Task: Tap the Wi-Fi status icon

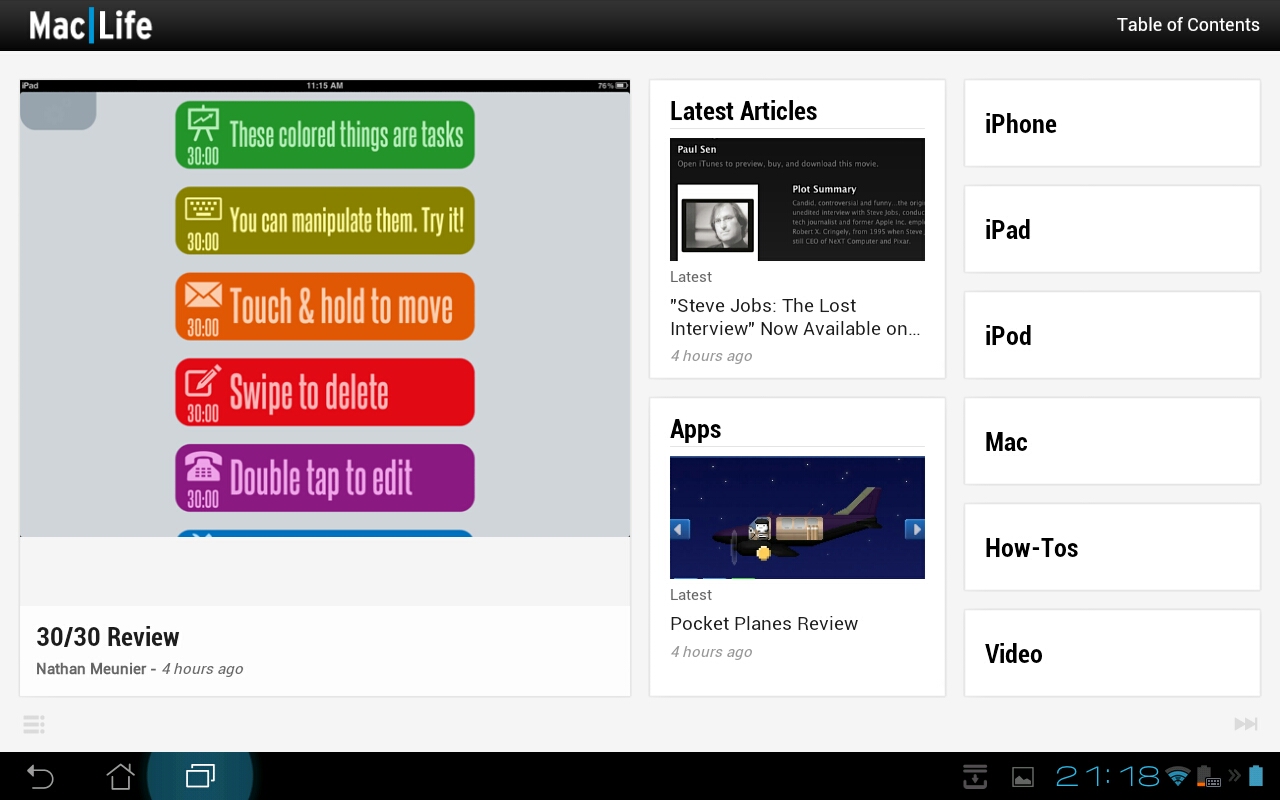Action: click(x=1178, y=776)
